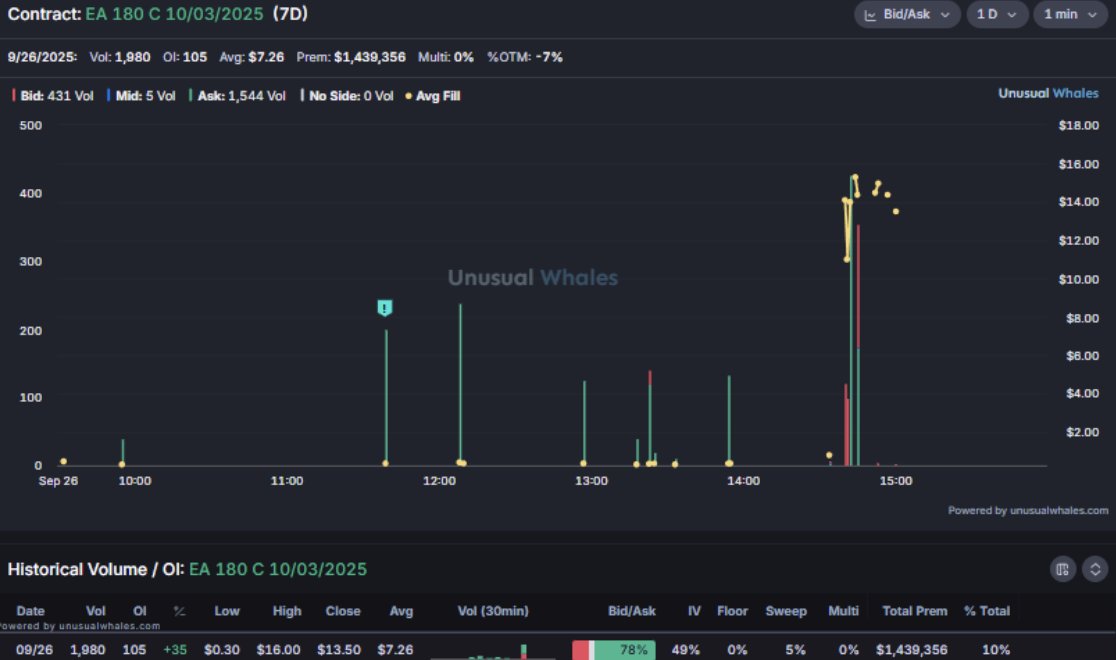
Task: Toggle the Mid volume legend series
Action: tap(144, 96)
